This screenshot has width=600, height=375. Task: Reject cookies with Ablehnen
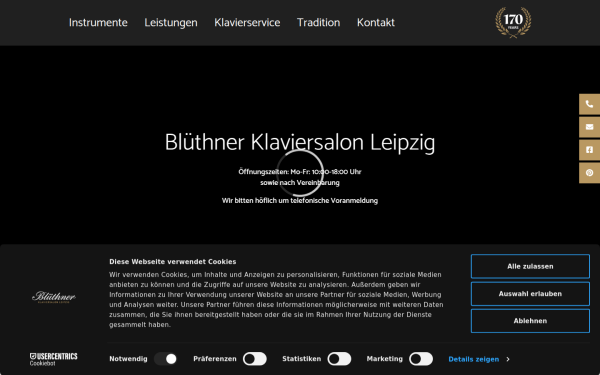point(530,321)
